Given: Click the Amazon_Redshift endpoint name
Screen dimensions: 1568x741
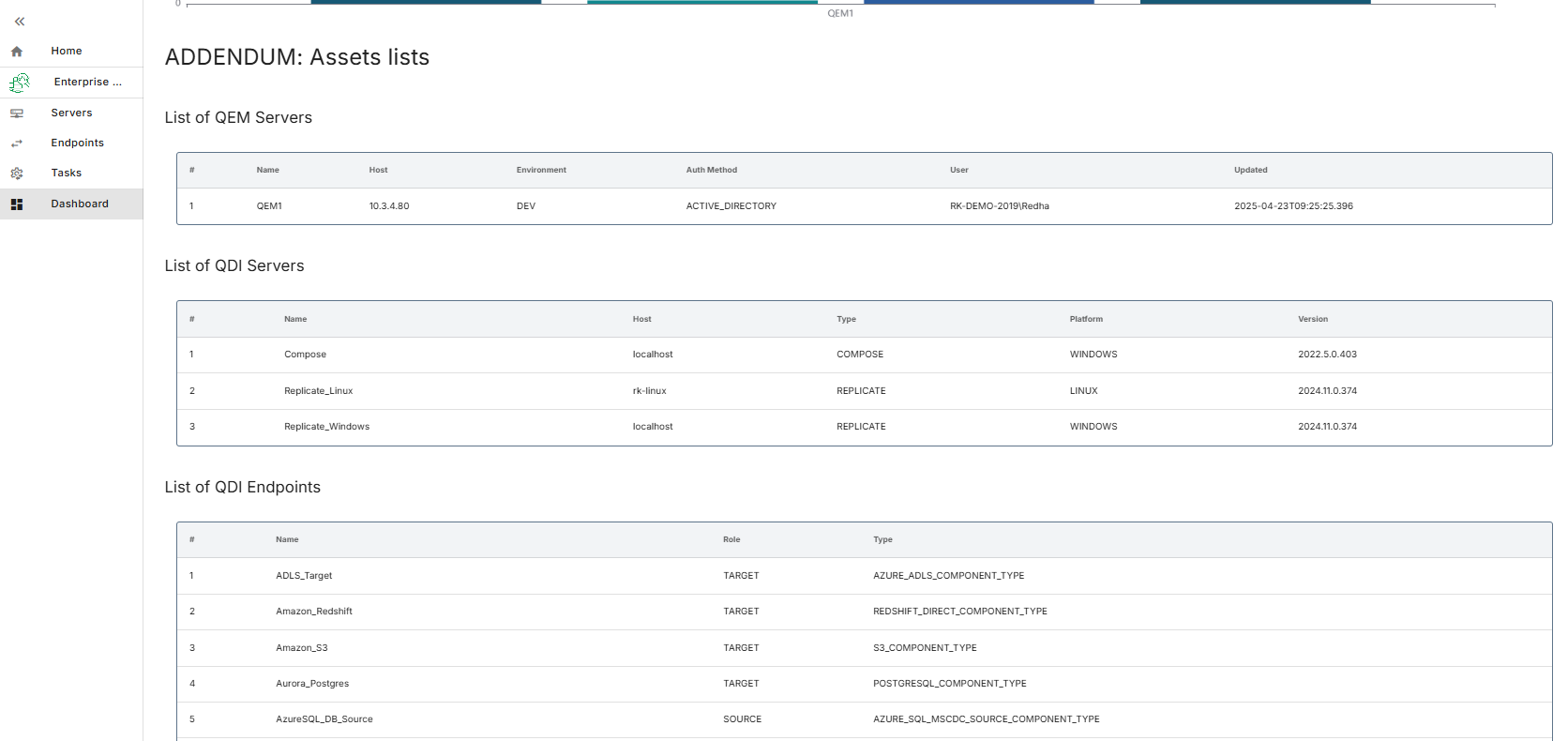Looking at the screenshot, I should (314, 612).
